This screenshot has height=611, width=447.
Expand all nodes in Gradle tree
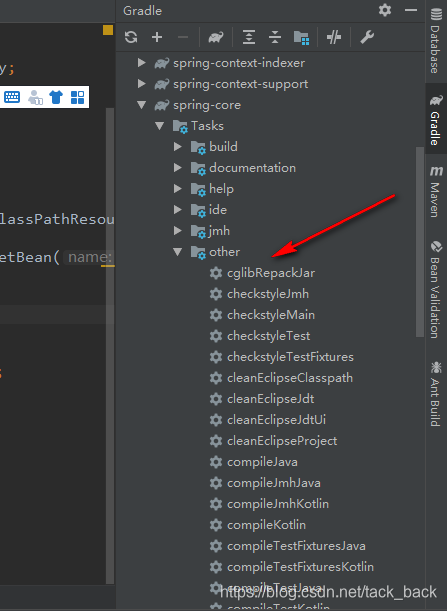point(249,37)
